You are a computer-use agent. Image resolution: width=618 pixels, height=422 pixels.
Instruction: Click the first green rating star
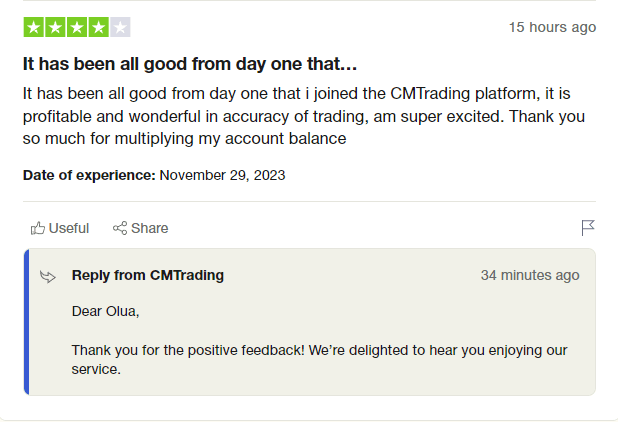click(33, 27)
